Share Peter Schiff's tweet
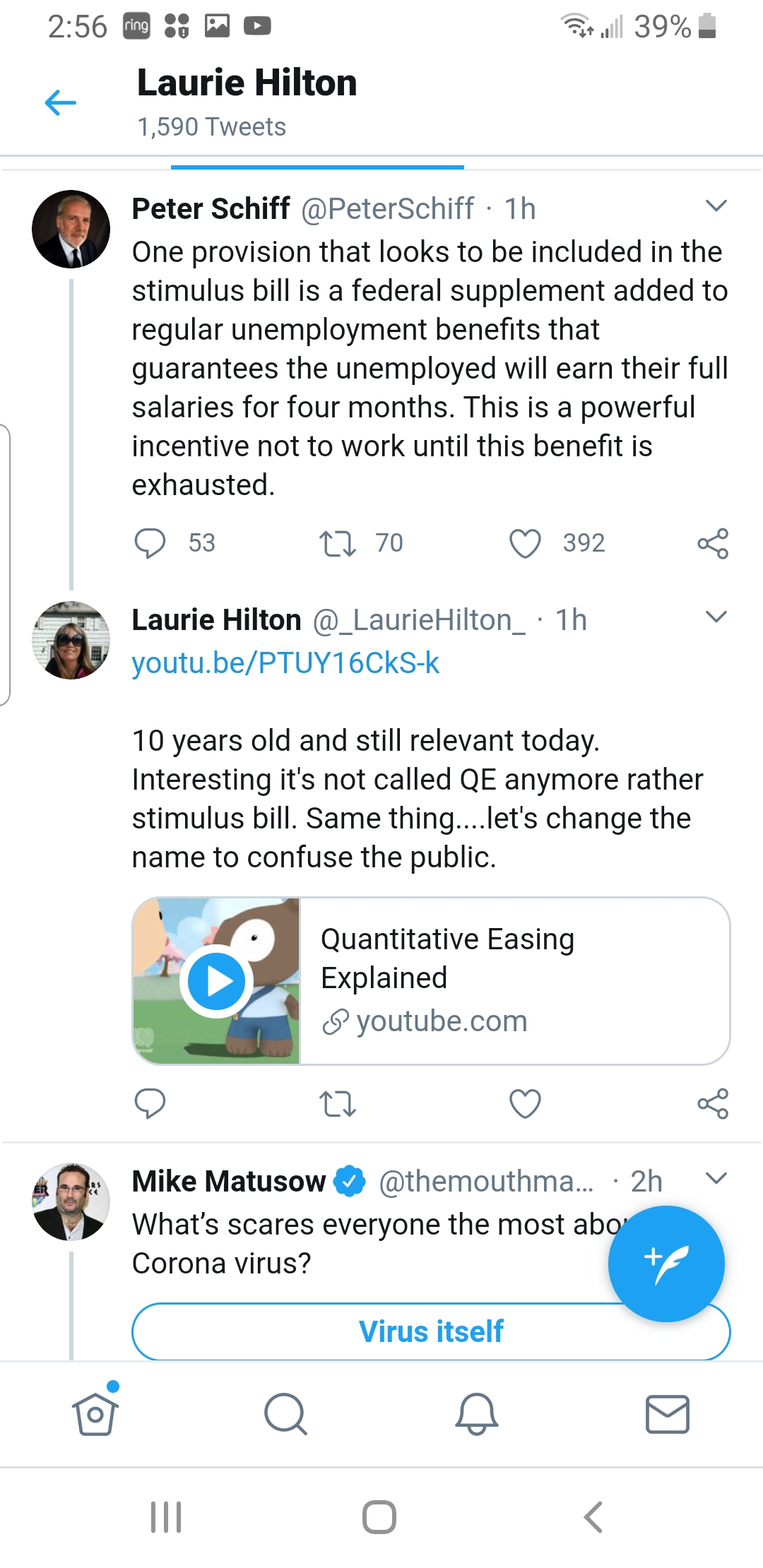The height and width of the screenshot is (1568, 763). pyautogui.click(x=712, y=543)
